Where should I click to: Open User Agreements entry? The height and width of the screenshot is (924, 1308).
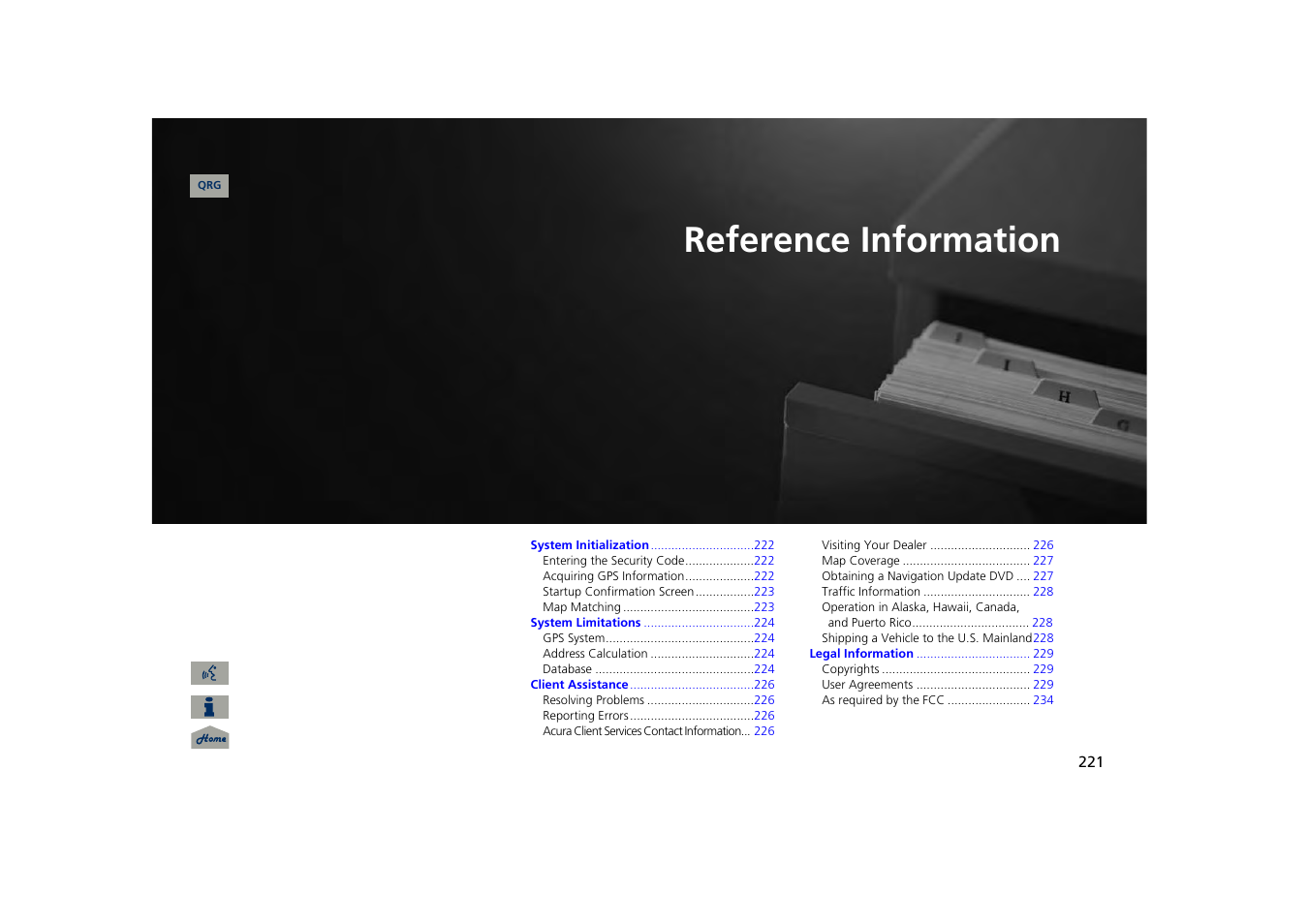point(937,685)
